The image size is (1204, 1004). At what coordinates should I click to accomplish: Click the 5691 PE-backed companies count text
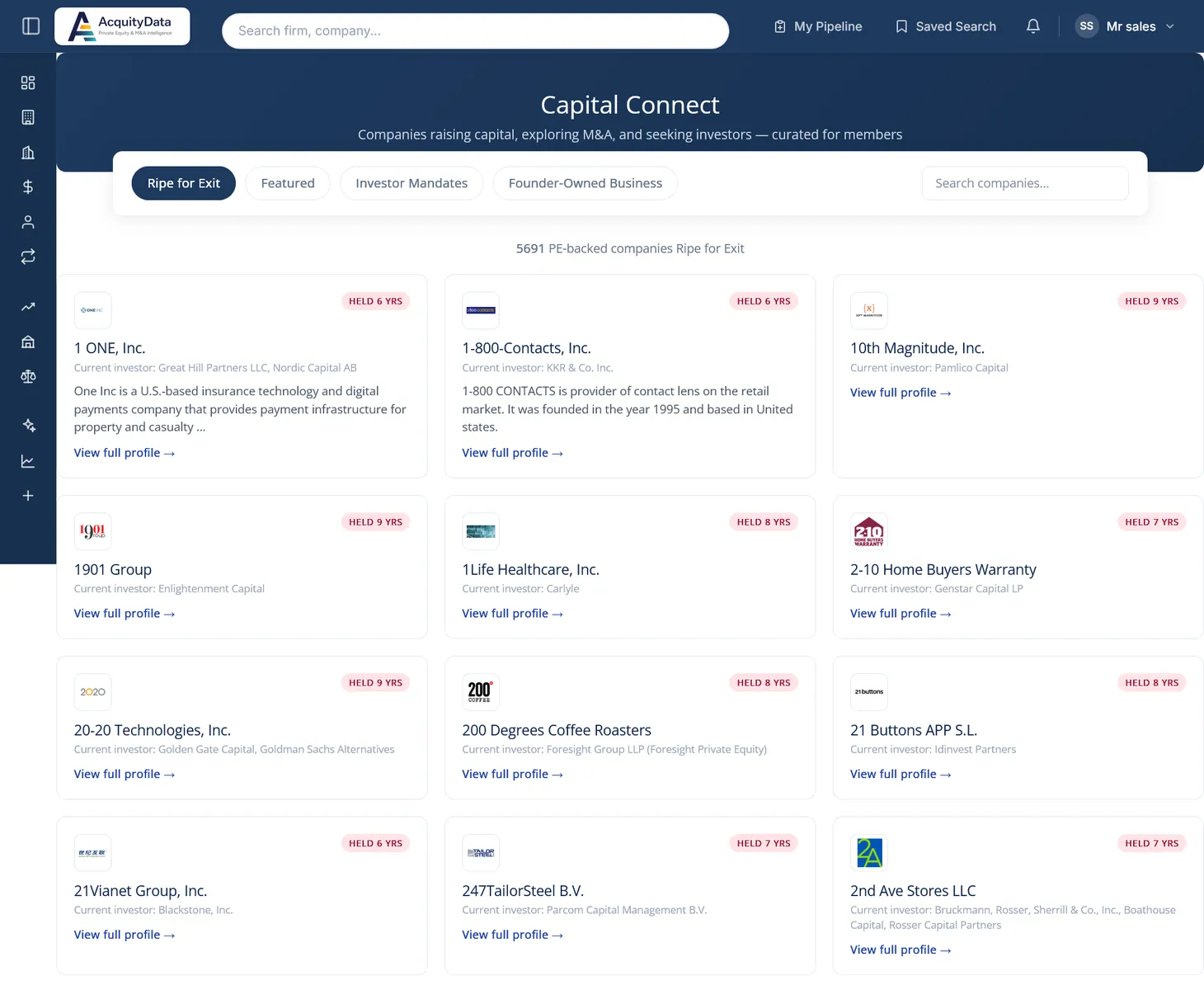[630, 248]
